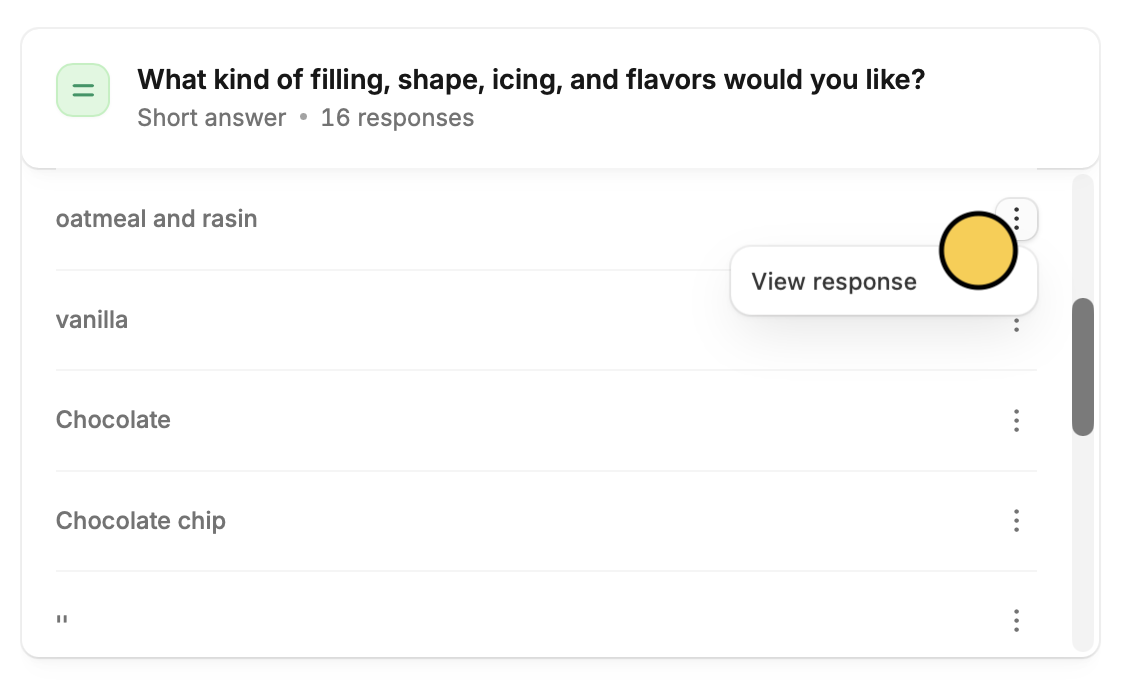Click the question title about filling and icing
Viewport: 1122px width, 682px height.
[x=530, y=79]
